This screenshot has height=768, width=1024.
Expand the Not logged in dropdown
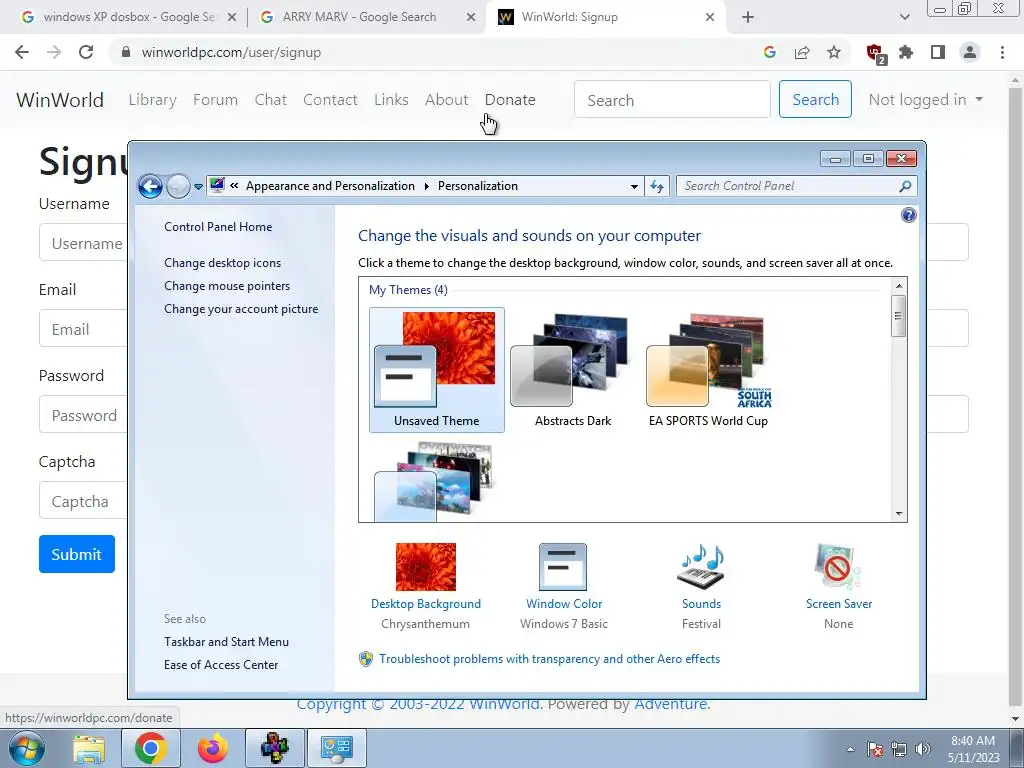pyautogui.click(x=925, y=100)
